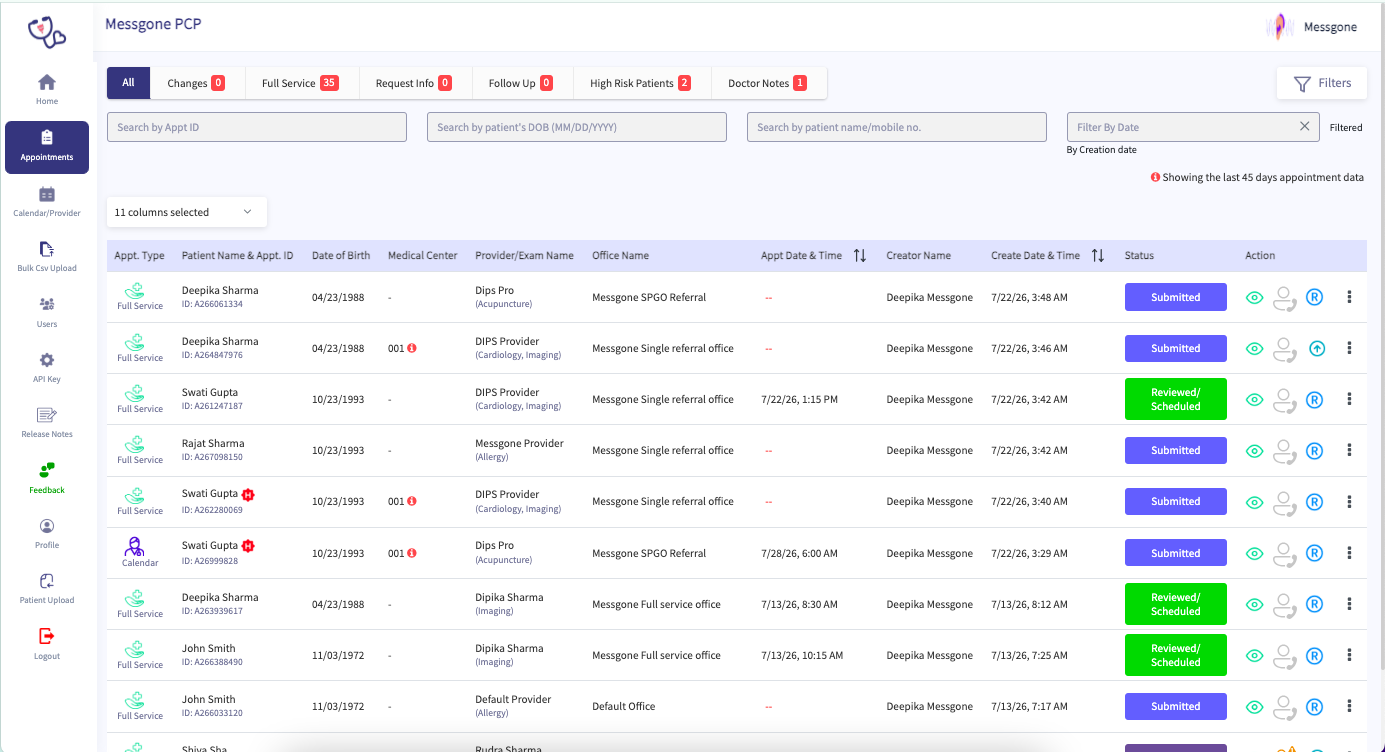Open the Doctor Notes tab

[768, 83]
